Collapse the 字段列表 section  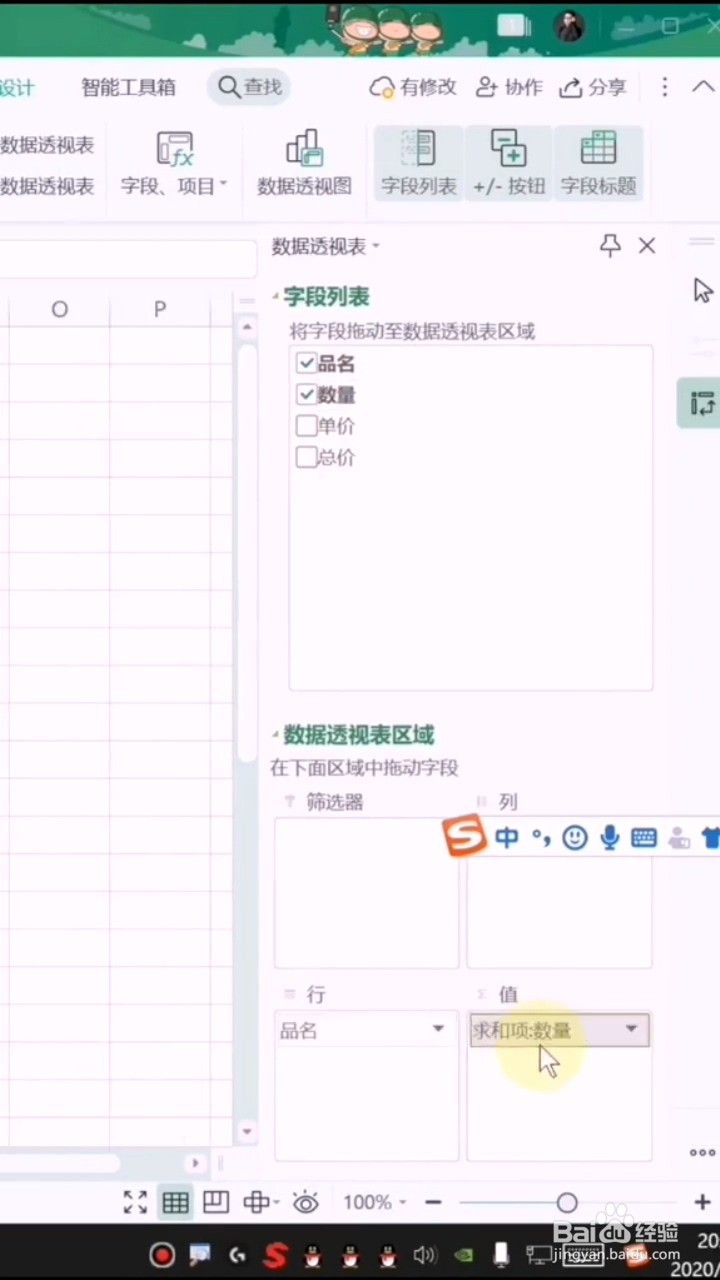tap(276, 297)
